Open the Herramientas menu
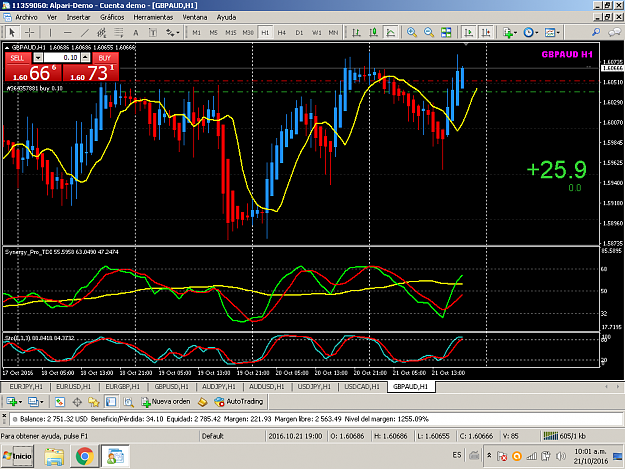 click(153, 17)
